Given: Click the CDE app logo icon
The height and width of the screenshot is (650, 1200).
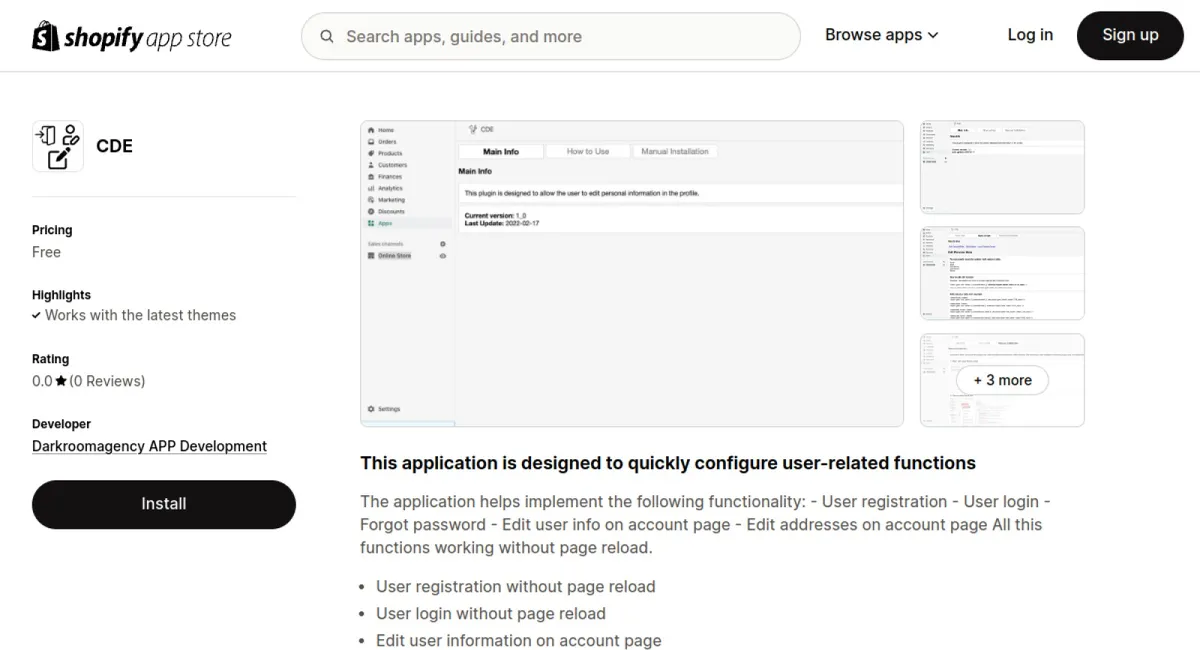Looking at the screenshot, I should [58, 146].
